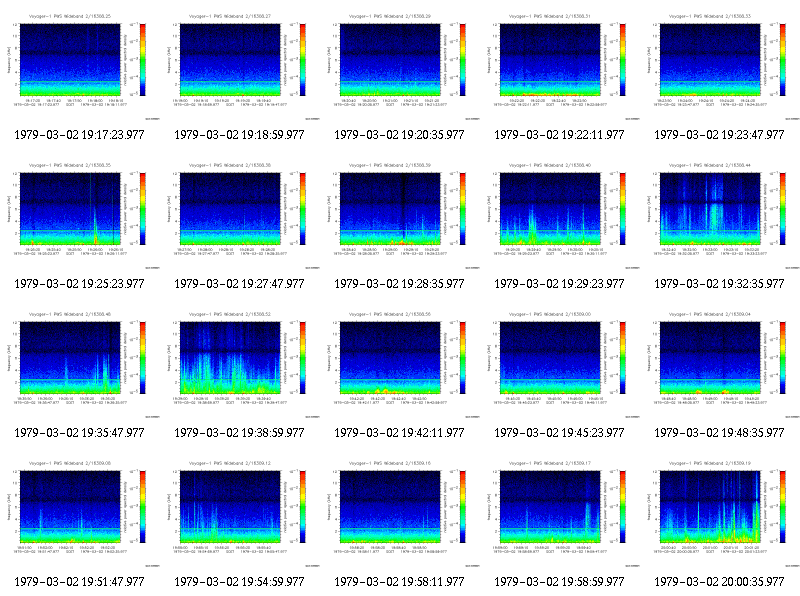800x596 pixels.
Task: Click caption text 1979-03-02 19:22:11.977
Action: [x=559, y=135]
